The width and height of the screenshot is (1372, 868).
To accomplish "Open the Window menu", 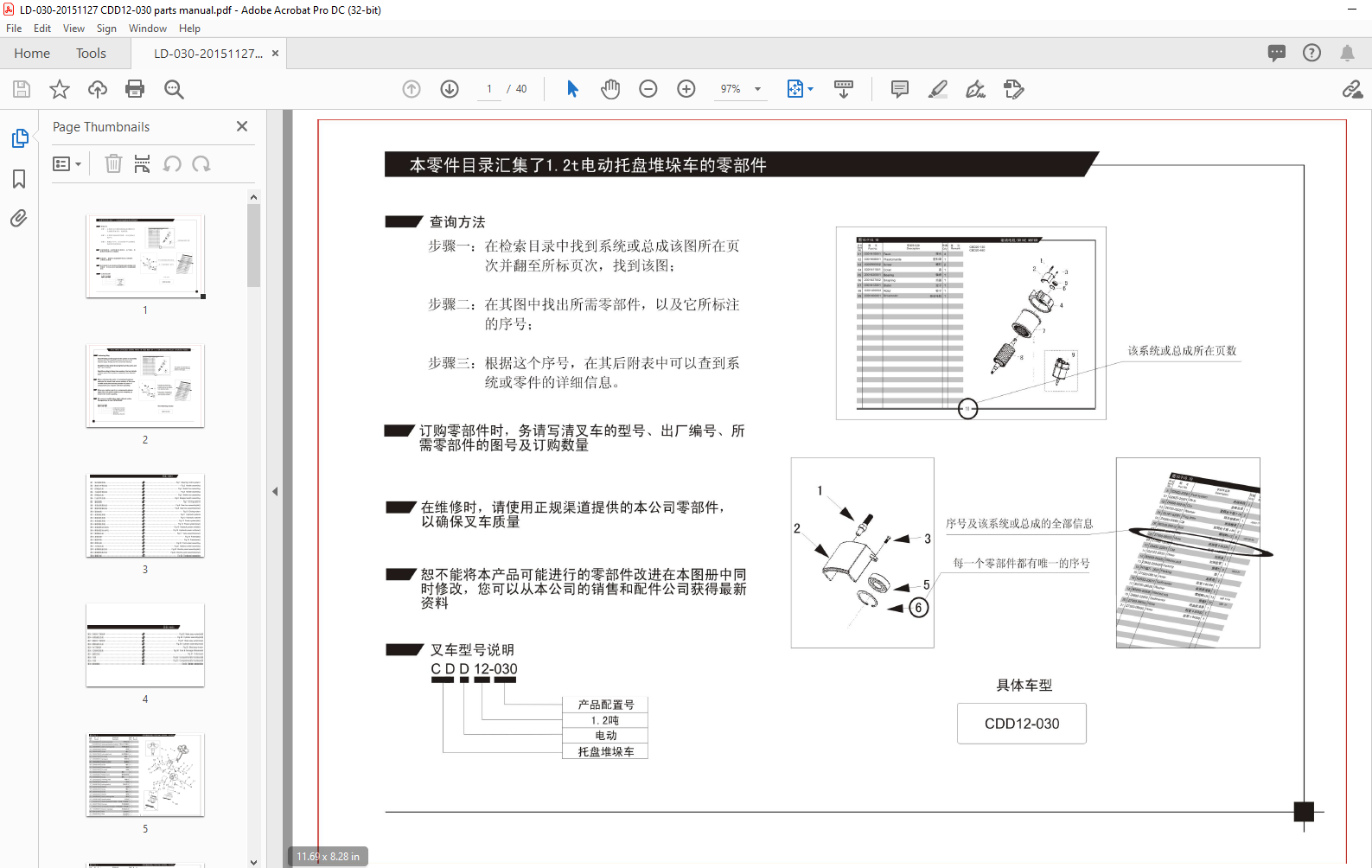I will tap(148, 29).
